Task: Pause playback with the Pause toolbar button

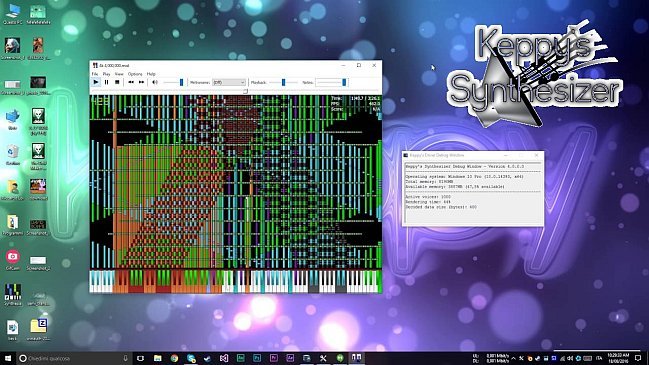Action: pyautogui.click(x=106, y=82)
